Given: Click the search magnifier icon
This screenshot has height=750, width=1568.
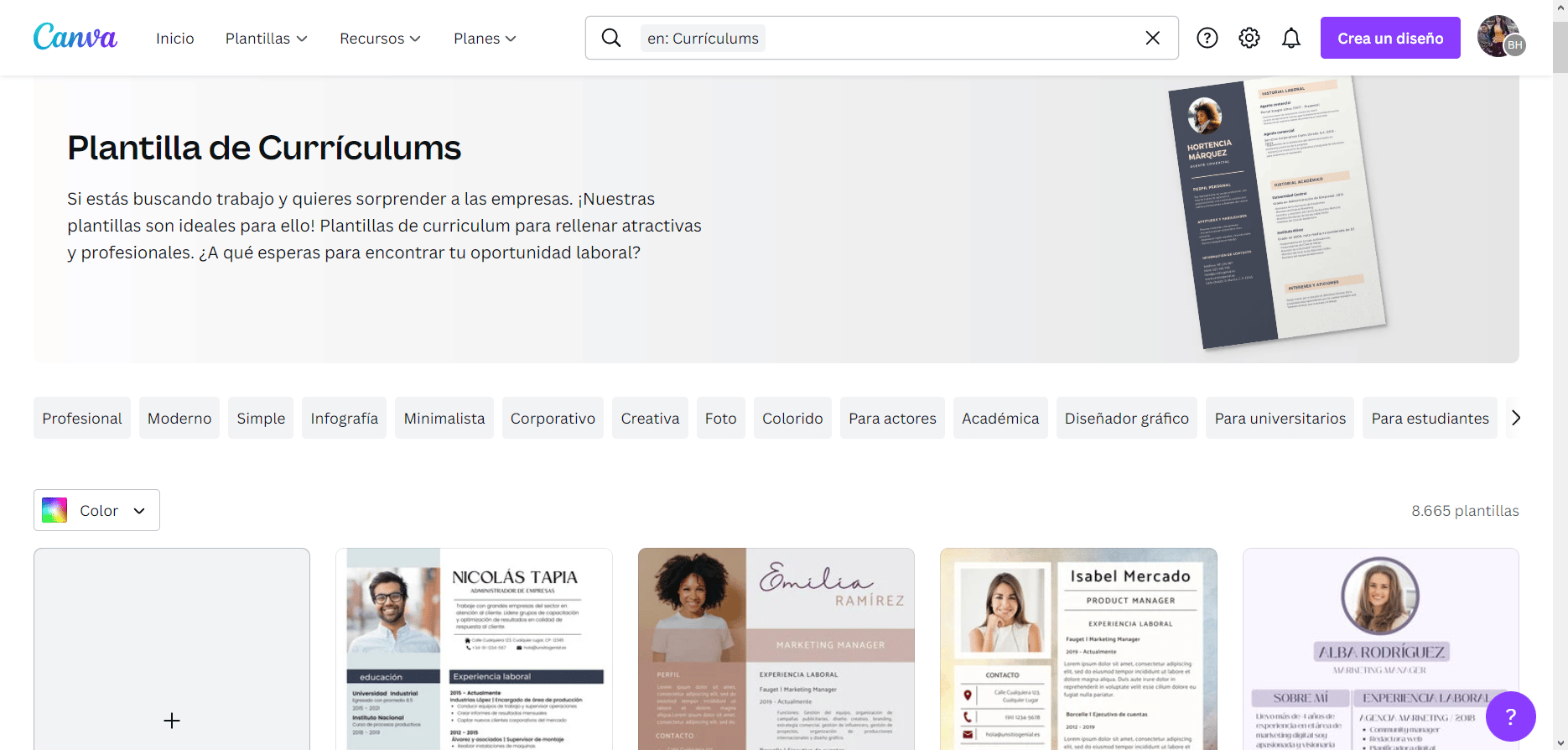Looking at the screenshot, I should [x=611, y=38].
